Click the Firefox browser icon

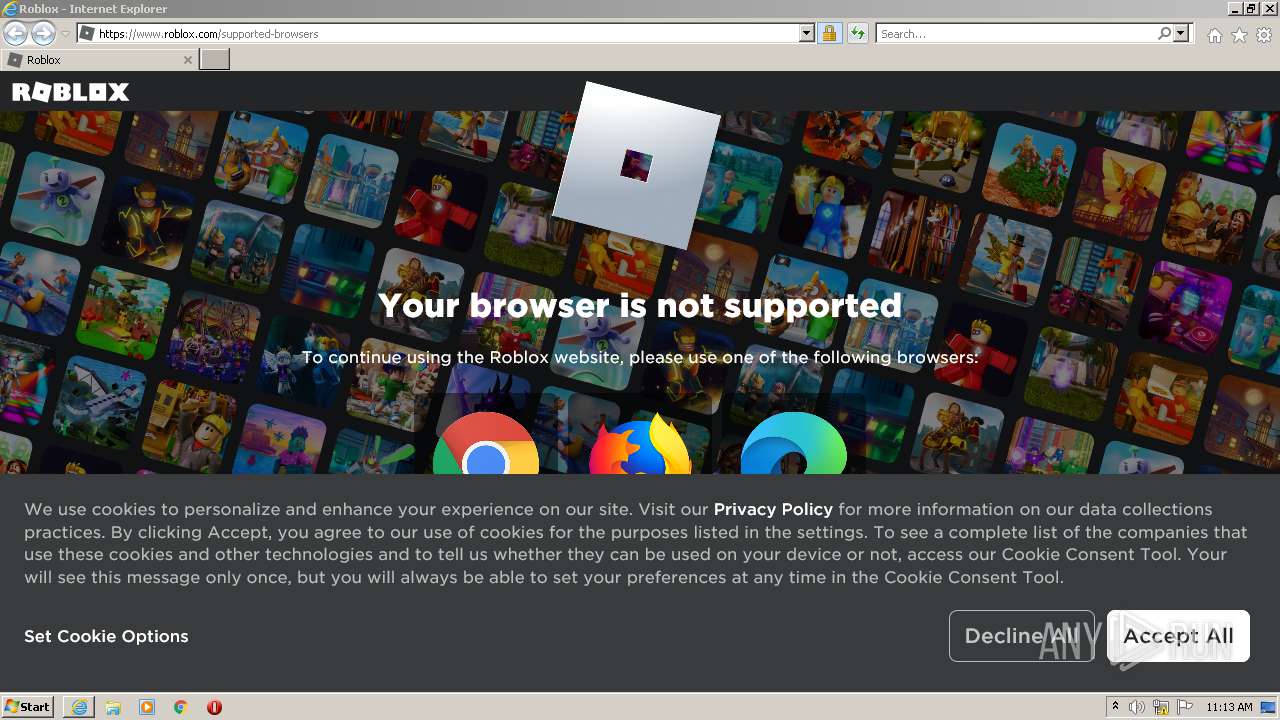coord(640,444)
